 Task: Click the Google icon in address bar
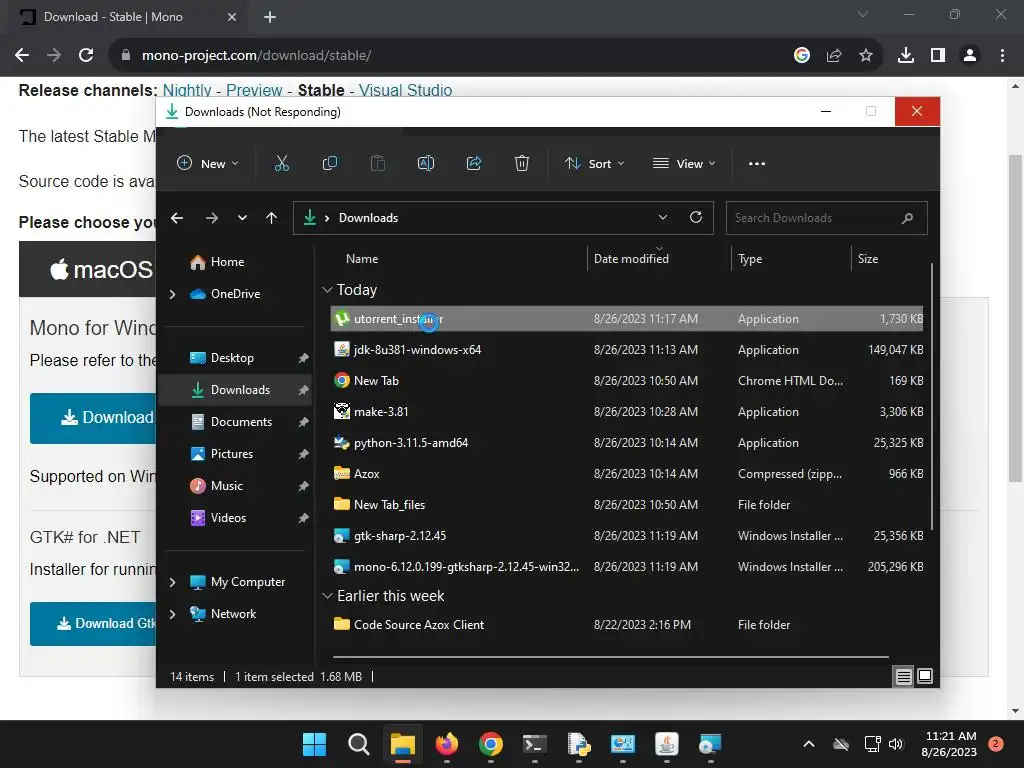point(802,56)
